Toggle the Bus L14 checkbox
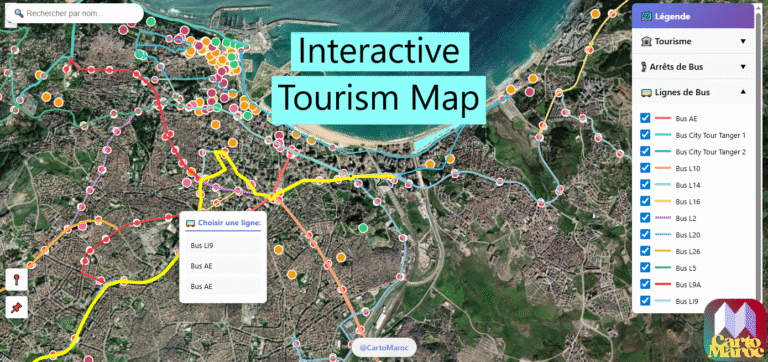Image resolution: width=768 pixels, height=362 pixels. [645, 184]
